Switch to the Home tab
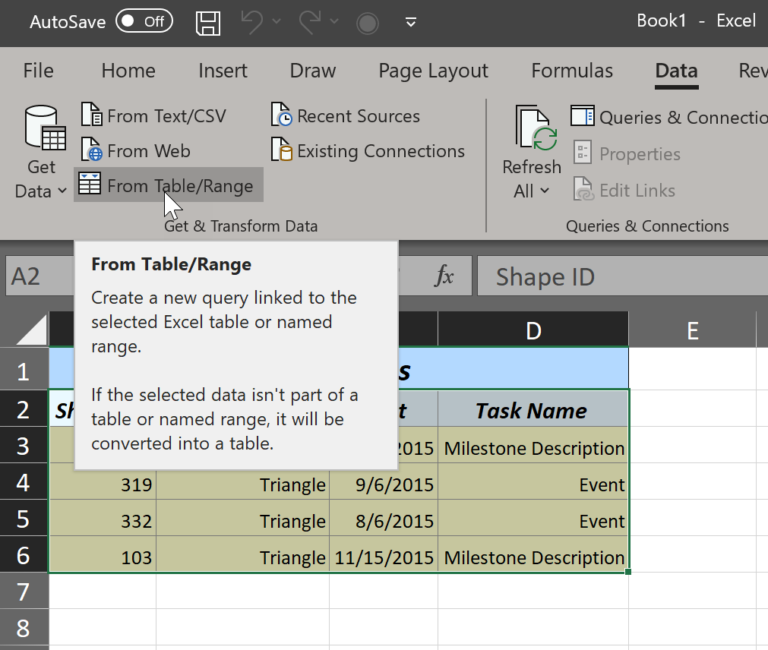The width and height of the screenshot is (768, 650). pyautogui.click(x=128, y=71)
